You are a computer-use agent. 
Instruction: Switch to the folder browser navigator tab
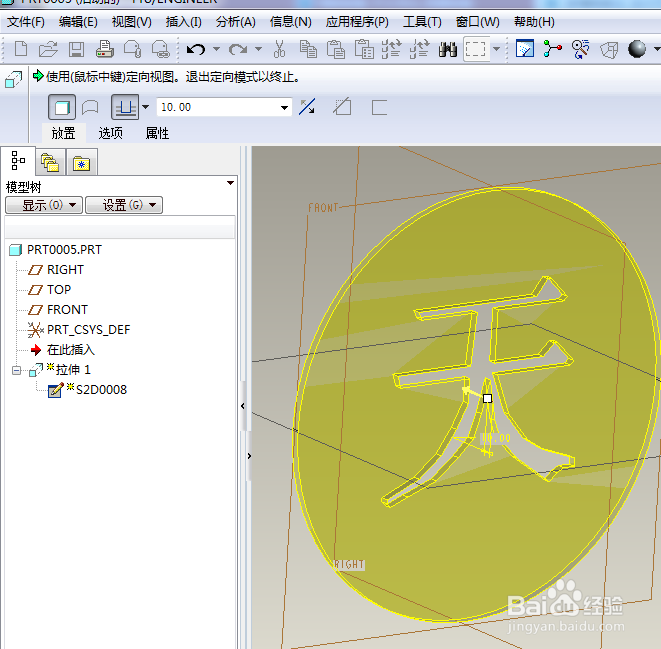click(50, 162)
